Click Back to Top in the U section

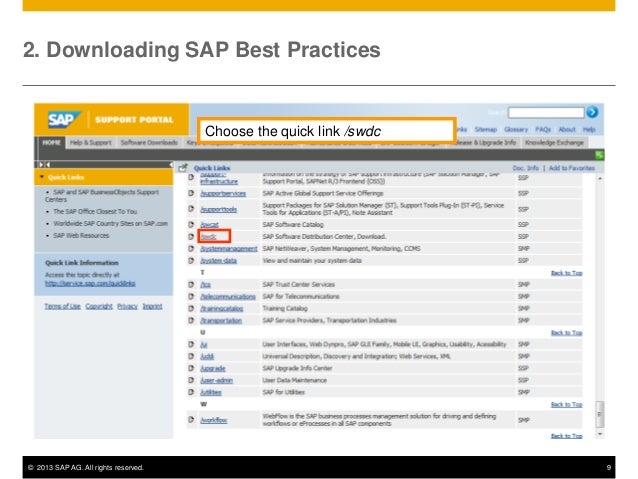[x=566, y=332]
